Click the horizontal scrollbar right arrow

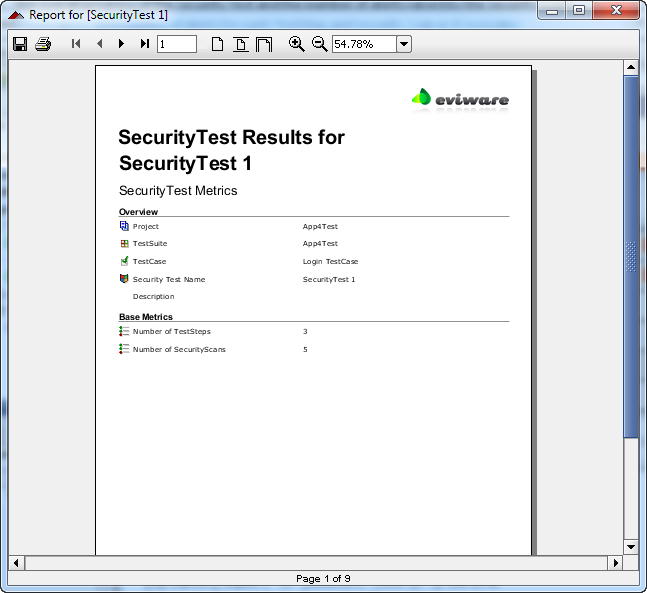click(616, 563)
